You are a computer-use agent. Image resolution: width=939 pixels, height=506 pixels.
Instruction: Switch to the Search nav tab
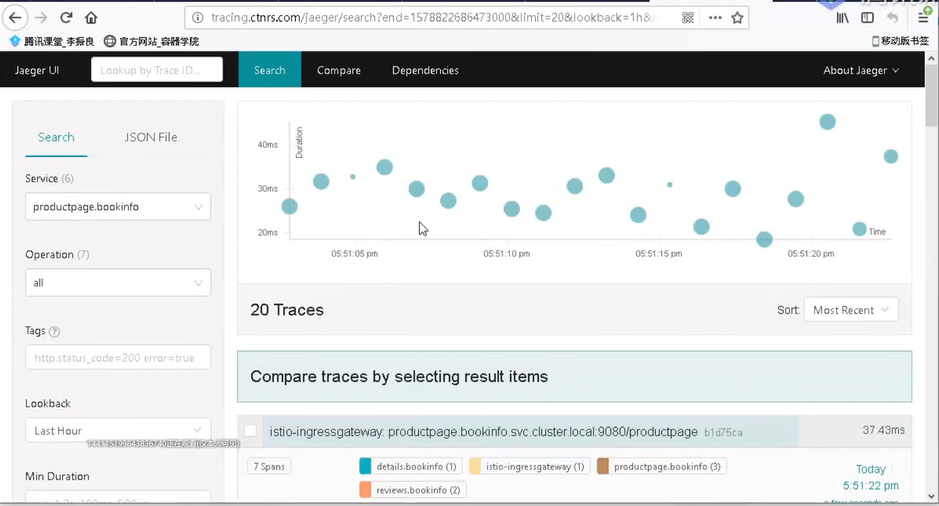pyautogui.click(x=269, y=69)
